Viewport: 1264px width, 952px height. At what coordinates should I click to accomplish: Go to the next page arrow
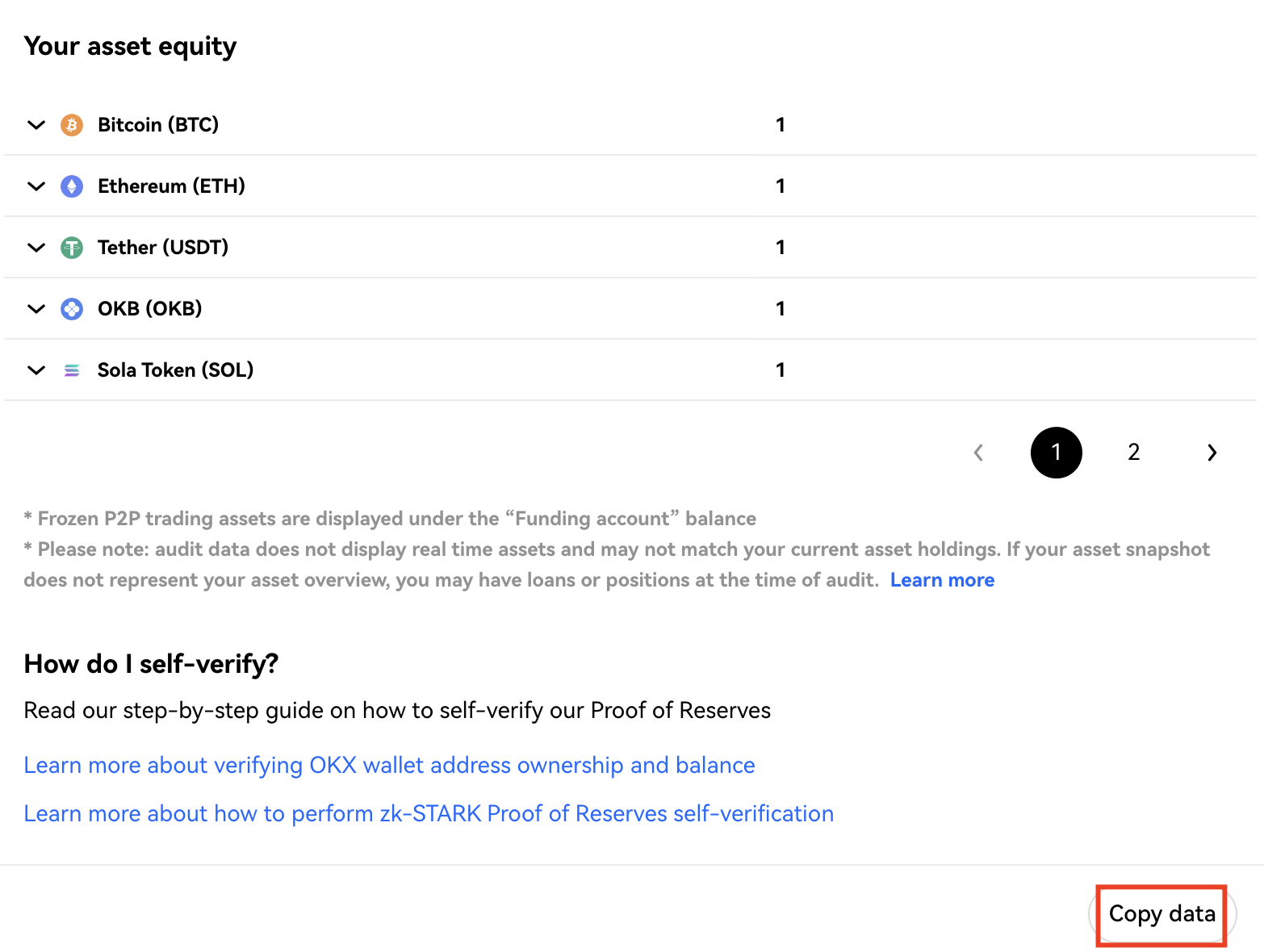[1212, 453]
